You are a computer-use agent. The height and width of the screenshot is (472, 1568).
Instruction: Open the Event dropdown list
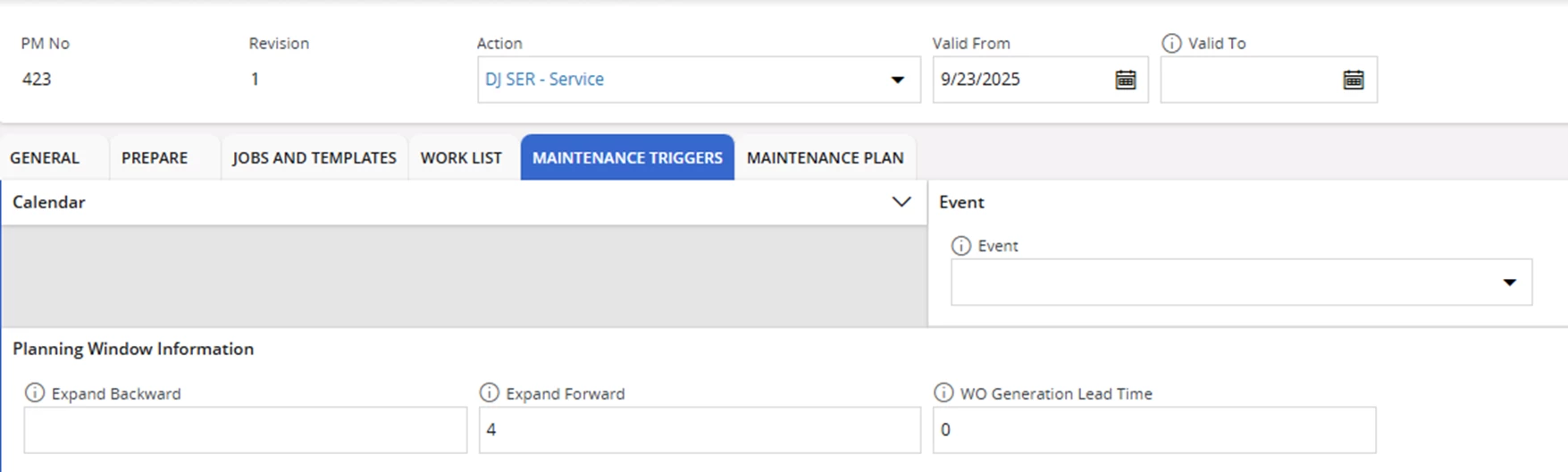click(x=1510, y=282)
